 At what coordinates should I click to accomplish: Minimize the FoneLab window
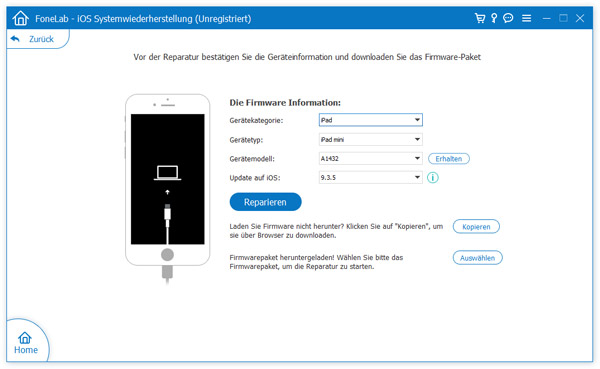[x=546, y=18]
